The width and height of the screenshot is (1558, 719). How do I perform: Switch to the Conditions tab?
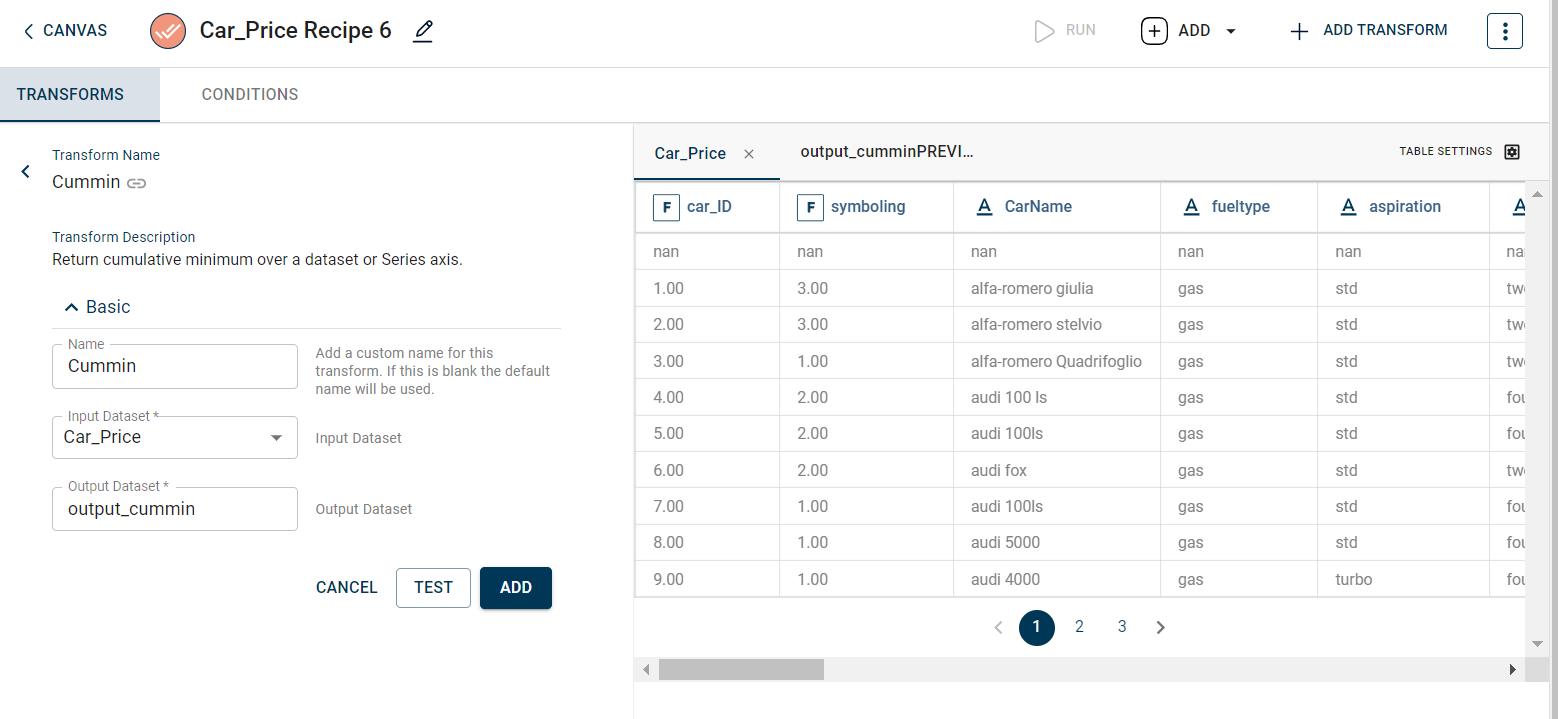coord(250,95)
